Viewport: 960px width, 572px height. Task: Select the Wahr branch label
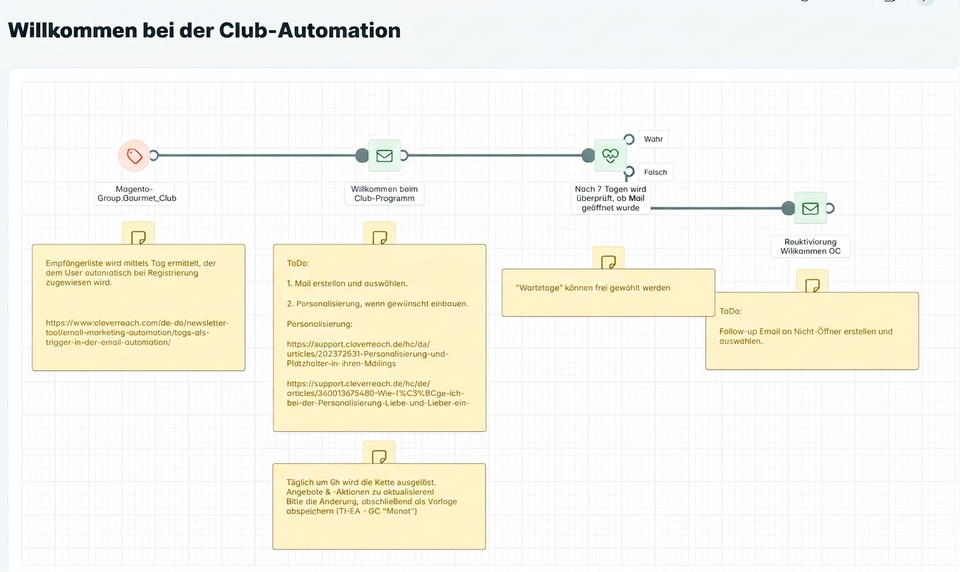click(653, 139)
